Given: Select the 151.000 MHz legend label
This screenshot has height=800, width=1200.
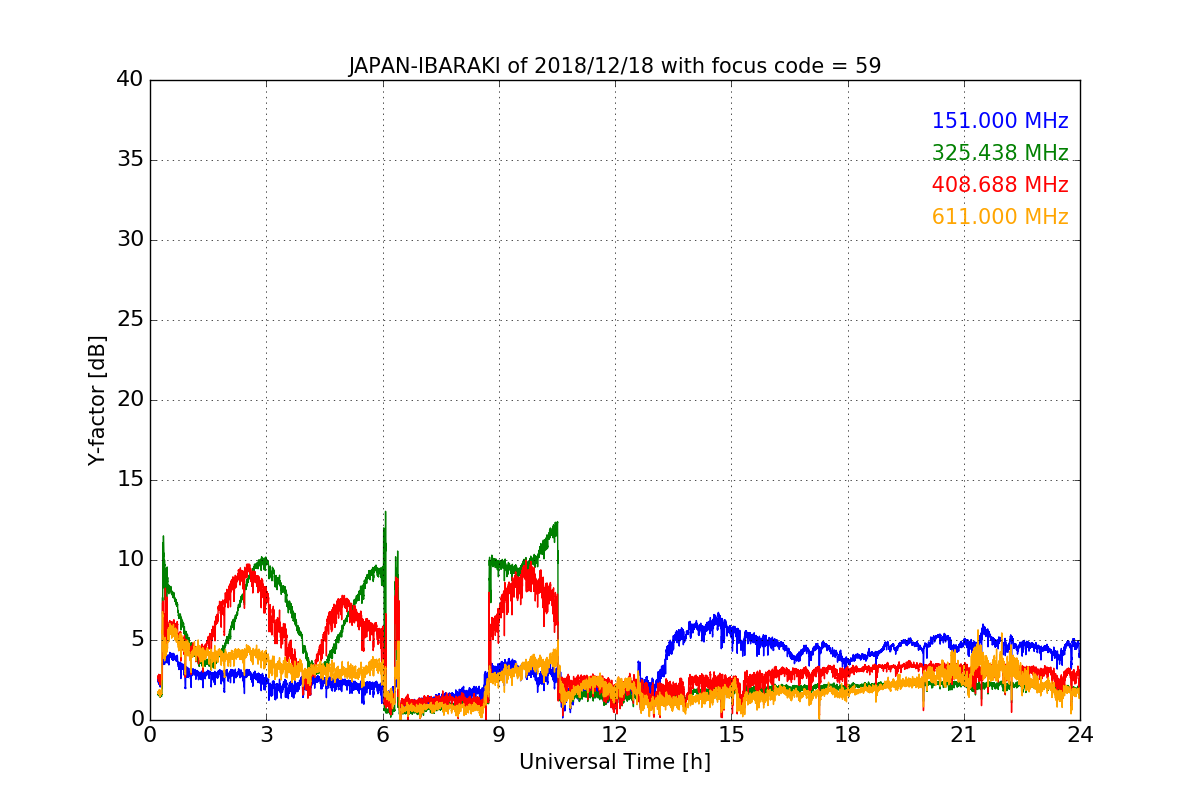Looking at the screenshot, I should (x=1000, y=121).
